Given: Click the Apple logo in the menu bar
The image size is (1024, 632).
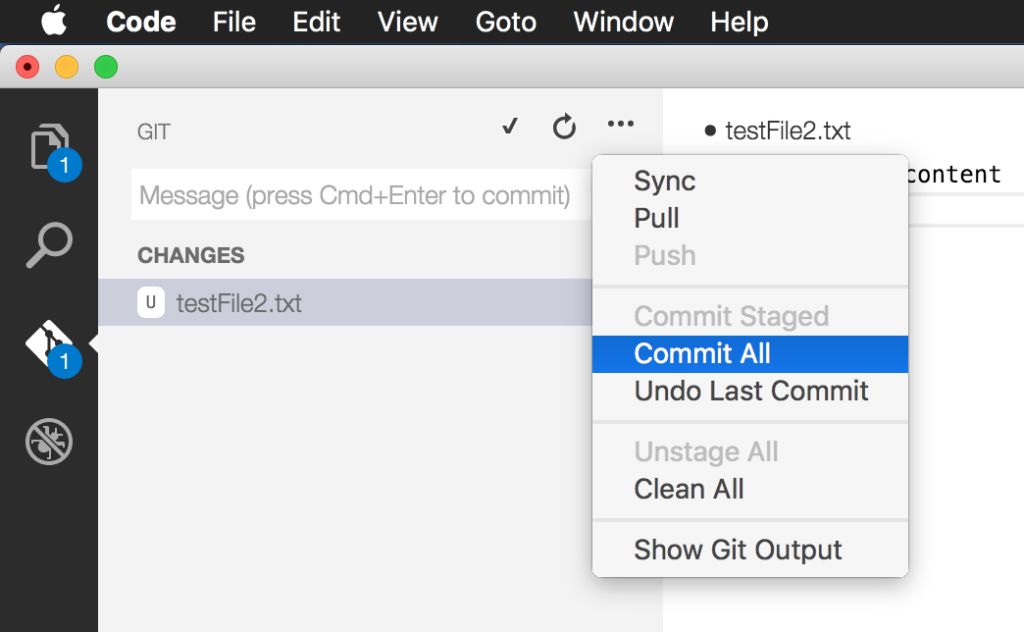Looking at the screenshot, I should coord(54,20).
